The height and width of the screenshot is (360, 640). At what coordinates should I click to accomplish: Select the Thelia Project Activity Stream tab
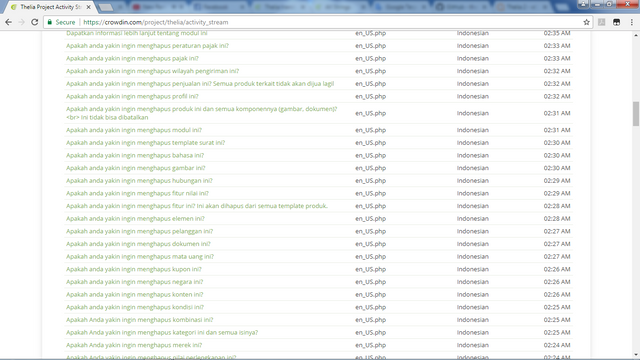[x=50, y=7]
